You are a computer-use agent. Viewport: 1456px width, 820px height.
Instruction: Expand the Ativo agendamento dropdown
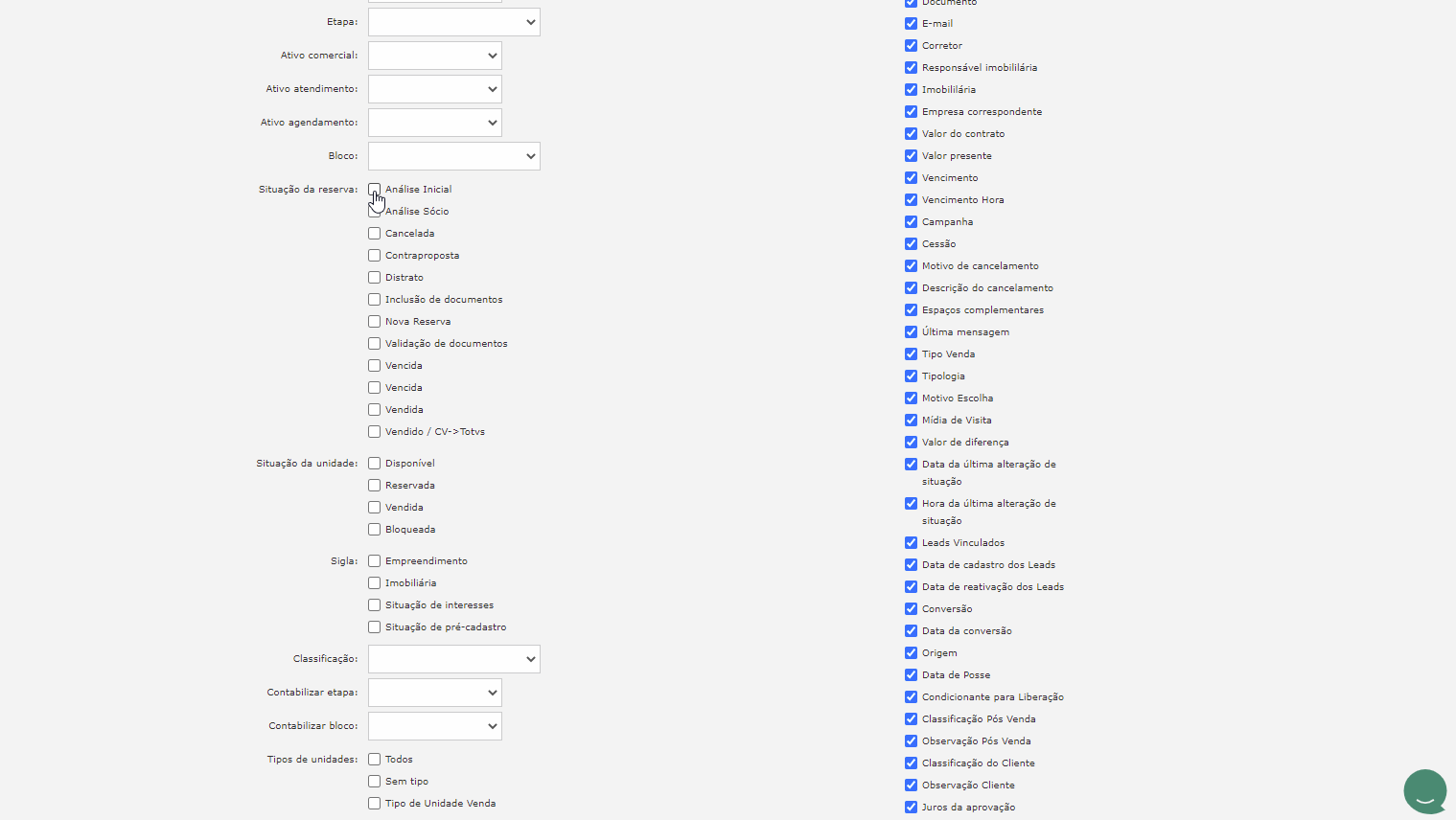(435, 123)
